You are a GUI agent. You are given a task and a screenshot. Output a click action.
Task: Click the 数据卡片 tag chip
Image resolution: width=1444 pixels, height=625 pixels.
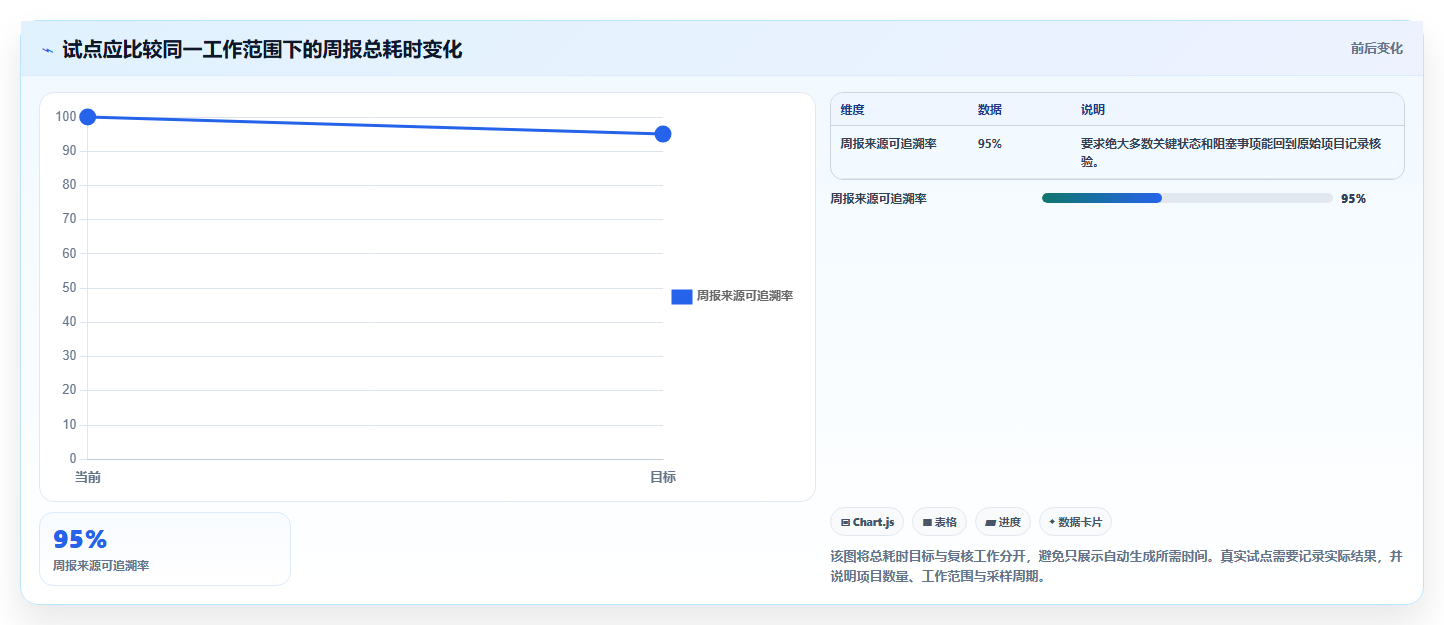[x=1075, y=522]
